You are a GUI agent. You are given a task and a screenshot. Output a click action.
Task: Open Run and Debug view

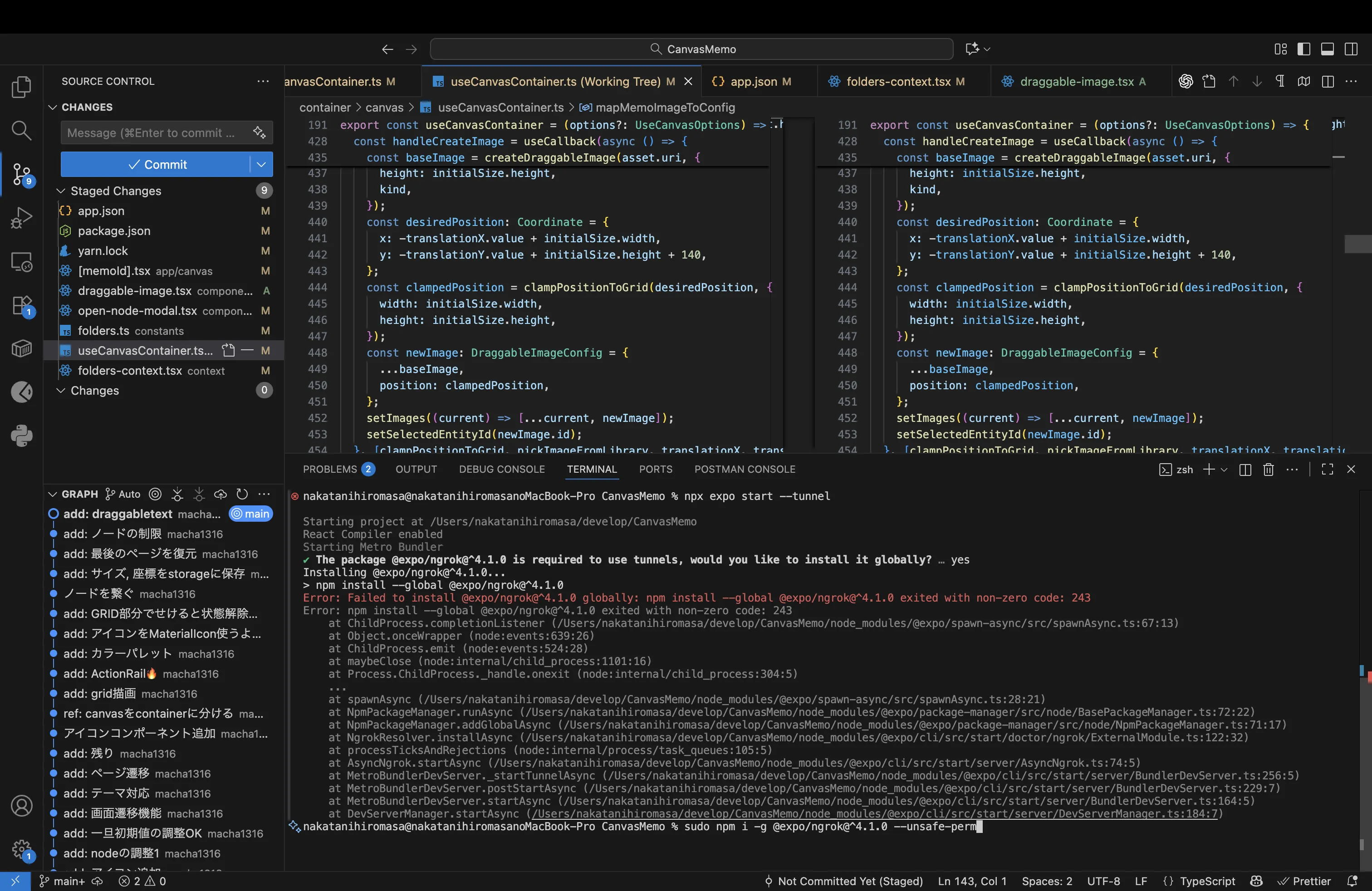(21, 218)
